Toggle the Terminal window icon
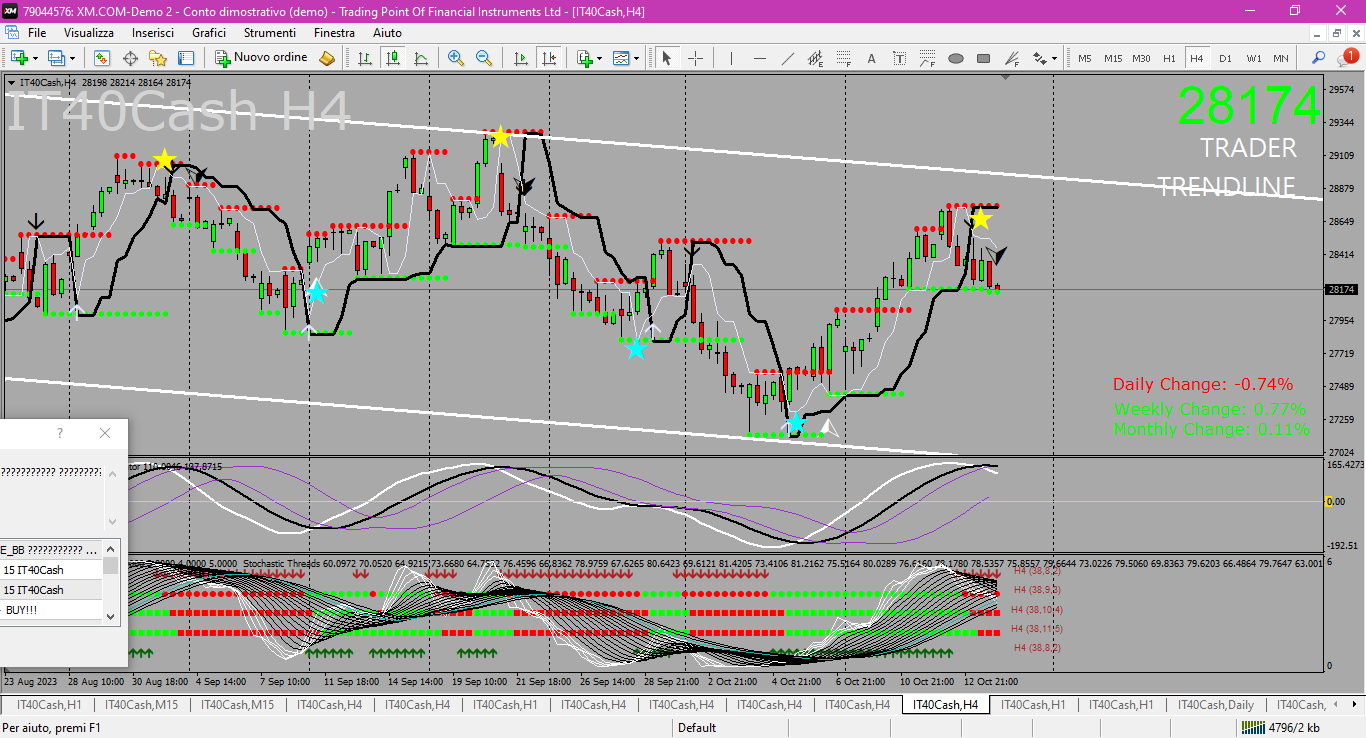The width and height of the screenshot is (1366, 738). [186, 58]
